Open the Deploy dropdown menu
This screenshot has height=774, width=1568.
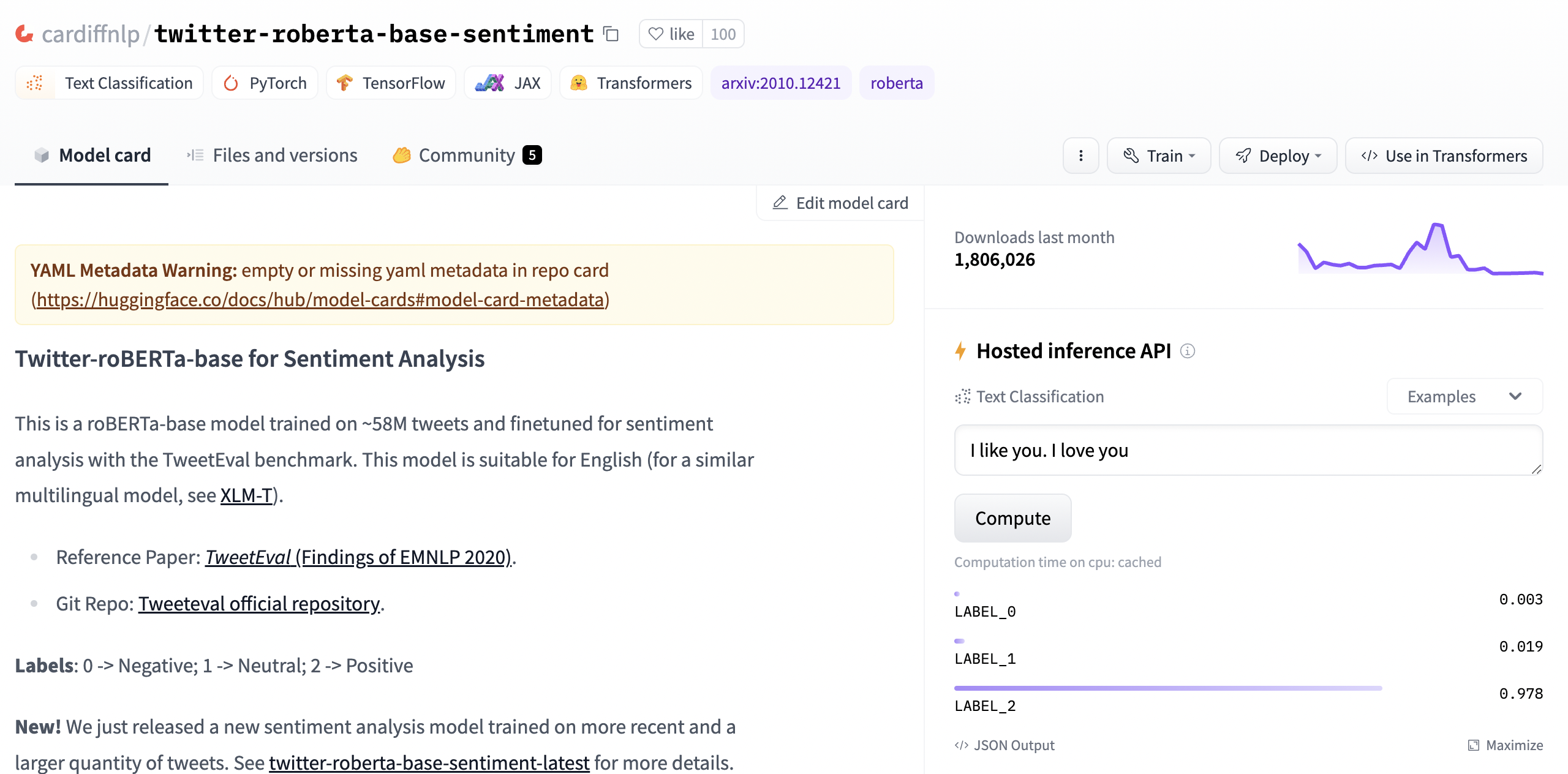(x=1279, y=155)
